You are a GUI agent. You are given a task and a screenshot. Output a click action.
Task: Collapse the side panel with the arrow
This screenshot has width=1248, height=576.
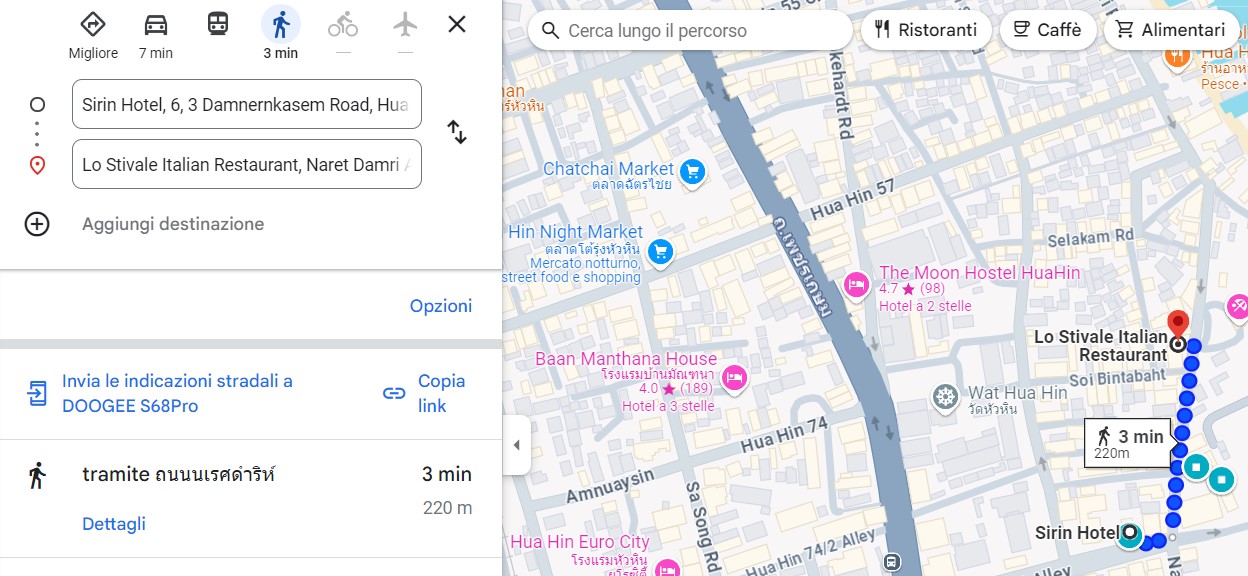coord(516,445)
